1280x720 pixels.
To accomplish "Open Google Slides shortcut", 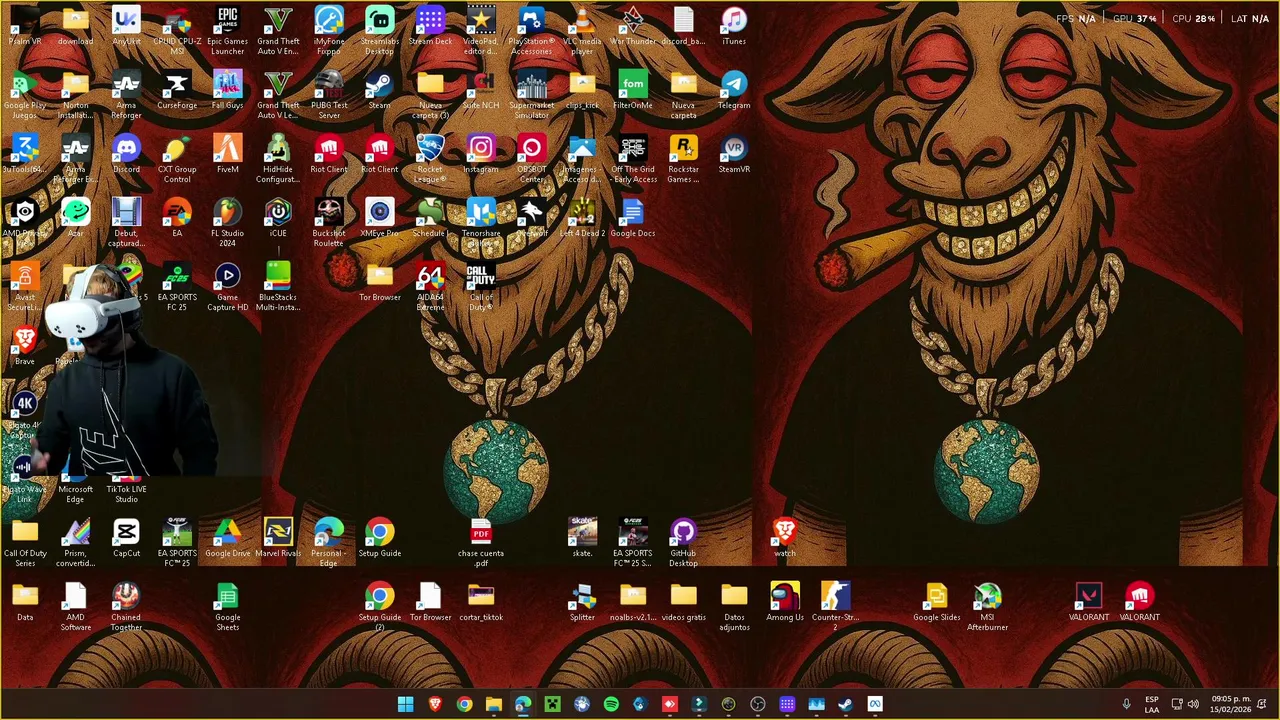I will pos(937,603).
